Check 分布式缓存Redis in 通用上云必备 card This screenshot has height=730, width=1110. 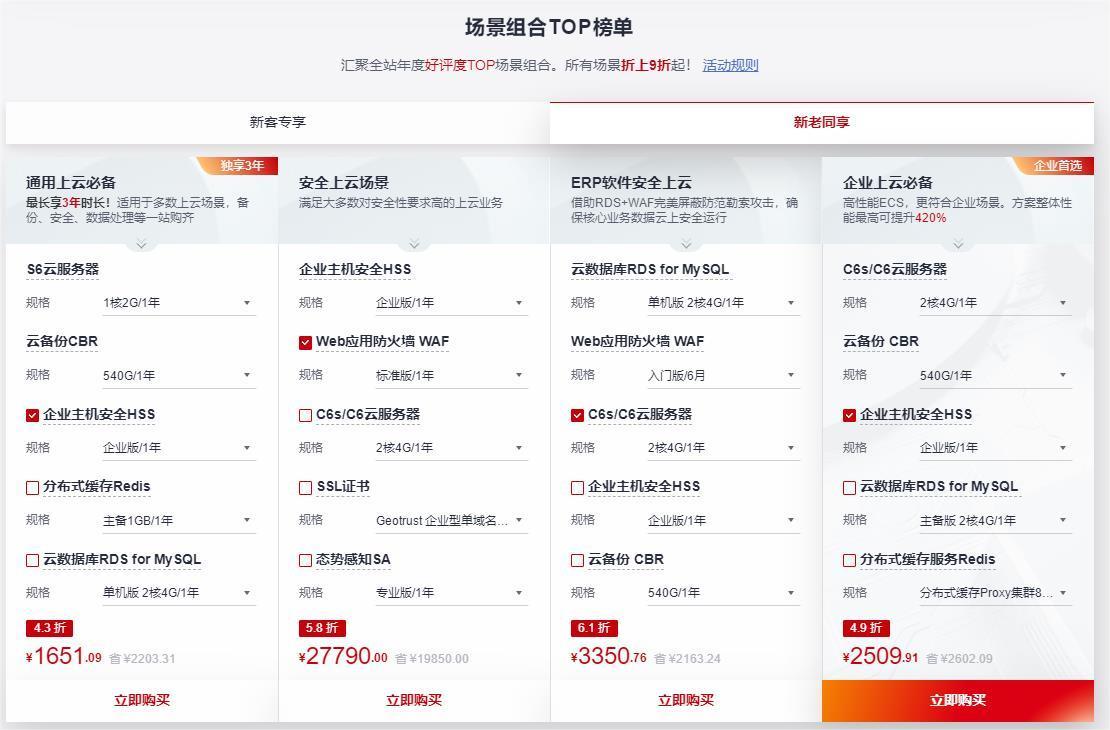coord(32,488)
